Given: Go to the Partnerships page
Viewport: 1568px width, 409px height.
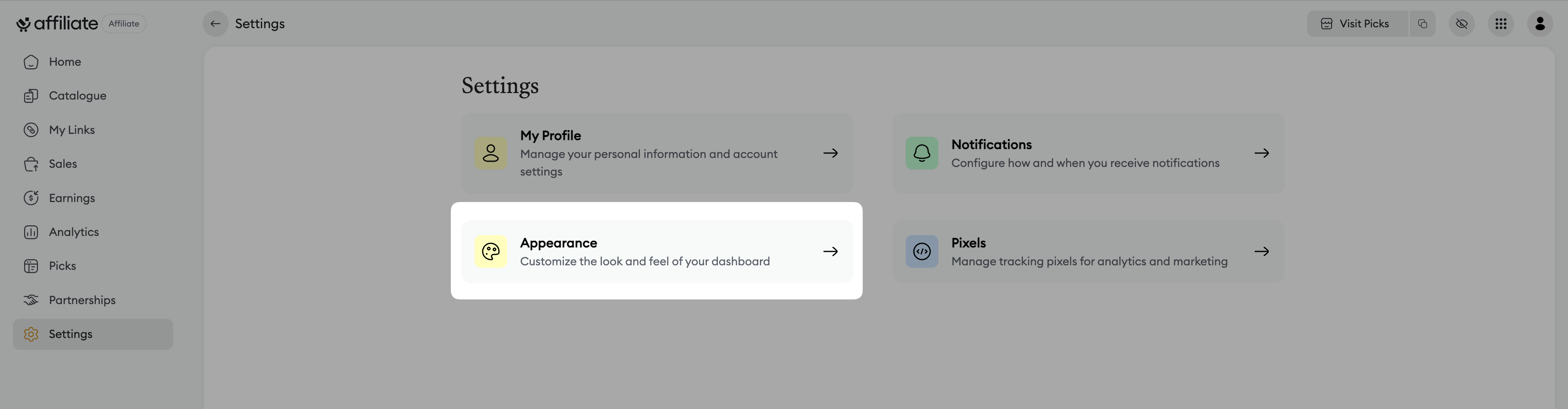Looking at the screenshot, I should point(82,300).
